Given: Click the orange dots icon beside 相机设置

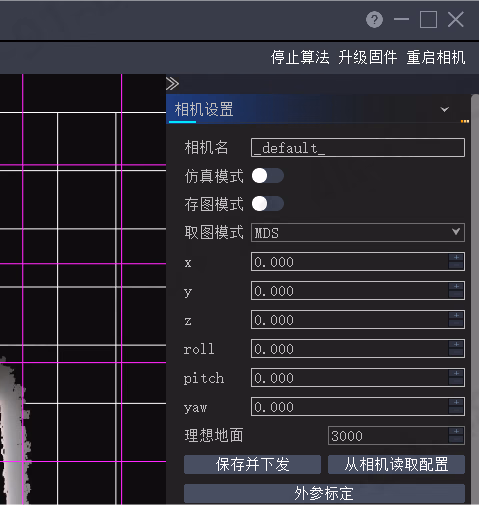Looking at the screenshot, I should click(465, 121).
